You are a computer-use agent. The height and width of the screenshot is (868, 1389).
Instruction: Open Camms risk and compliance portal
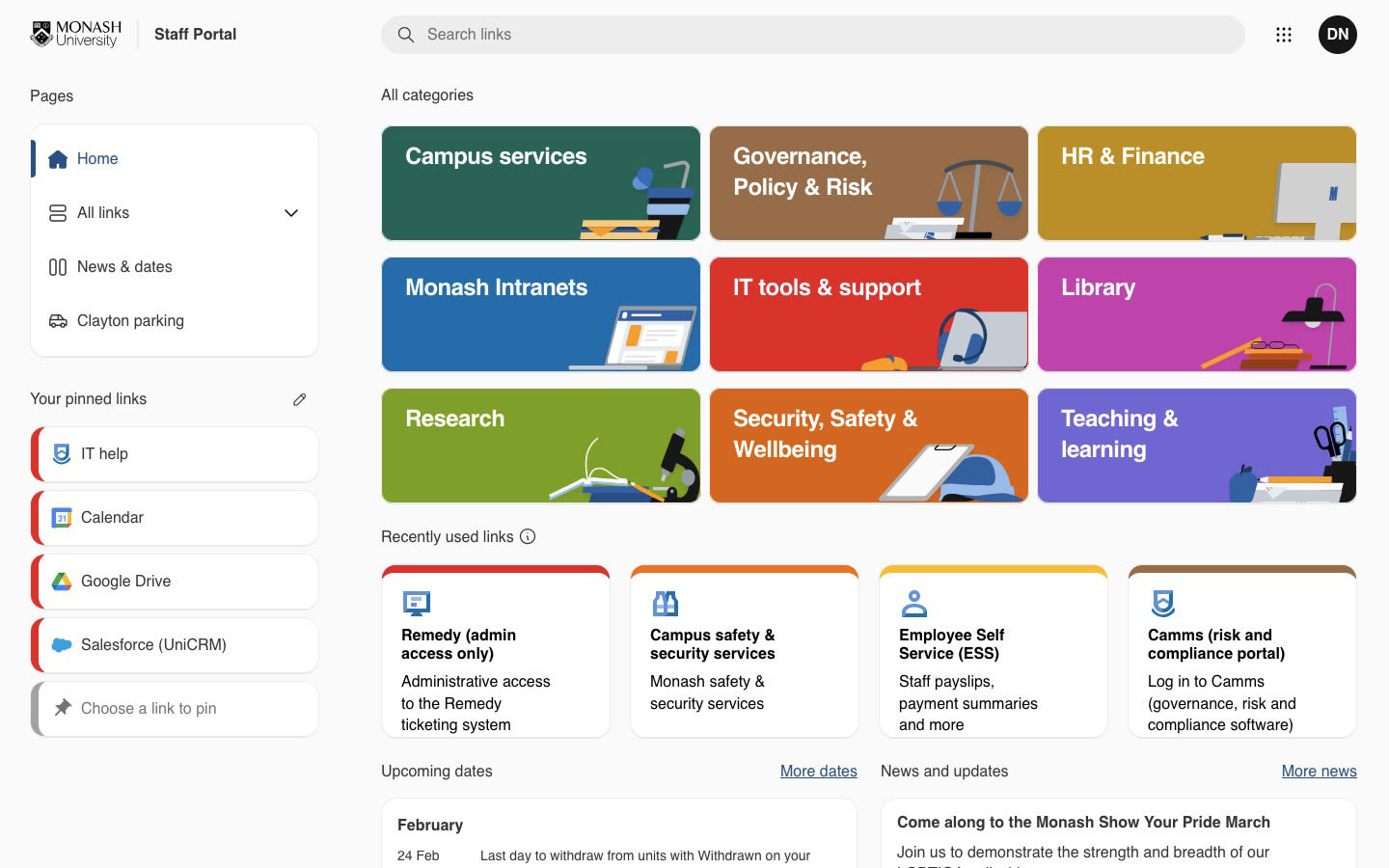coord(1242,652)
